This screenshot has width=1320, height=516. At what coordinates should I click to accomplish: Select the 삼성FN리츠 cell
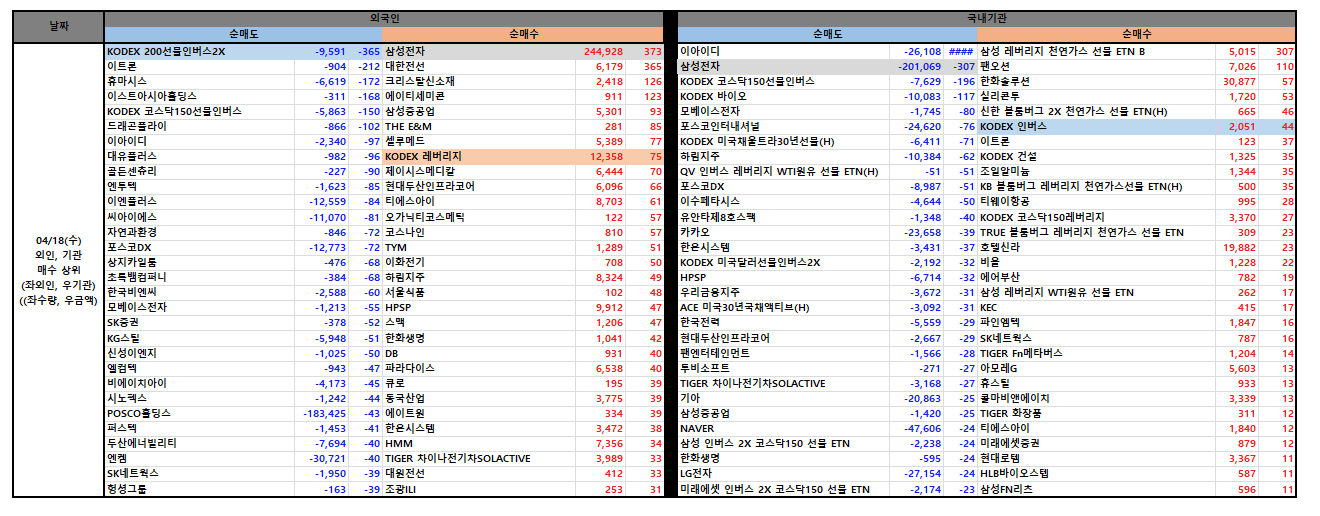(x=1097, y=489)
